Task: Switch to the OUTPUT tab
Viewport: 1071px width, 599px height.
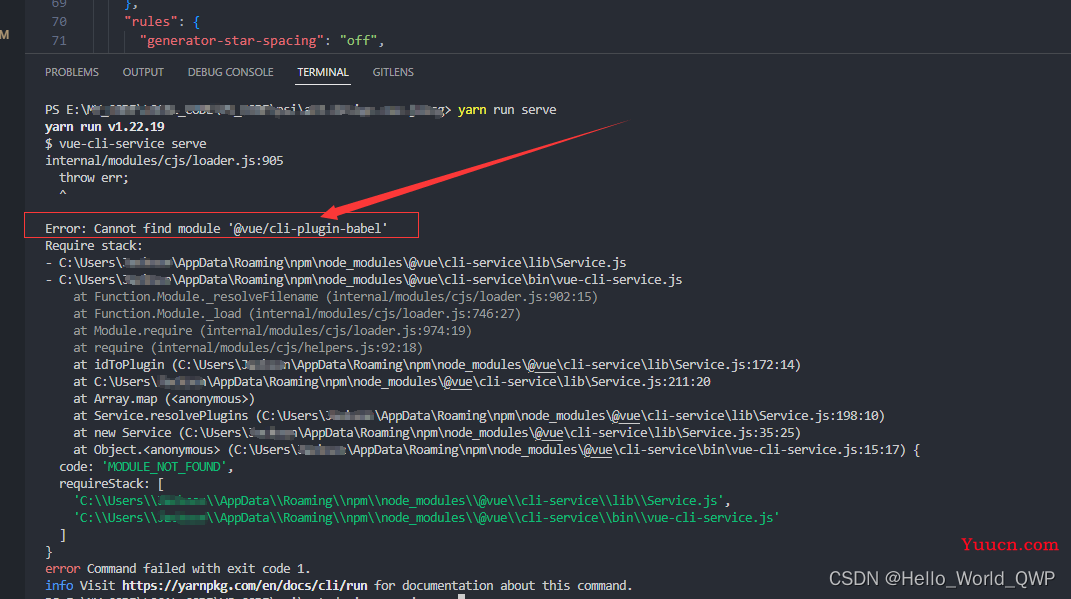Action: pos(143,72)
